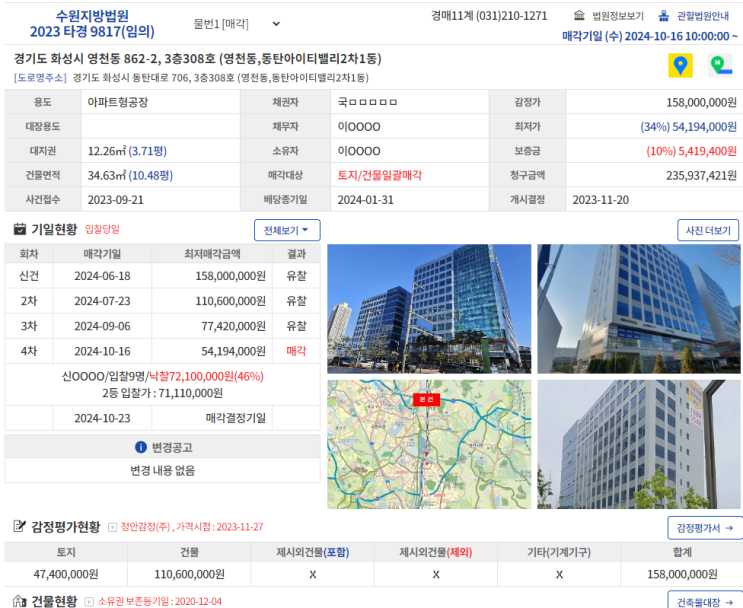
Task: Open 법원정보보기 link
Action: pos(618,16)
